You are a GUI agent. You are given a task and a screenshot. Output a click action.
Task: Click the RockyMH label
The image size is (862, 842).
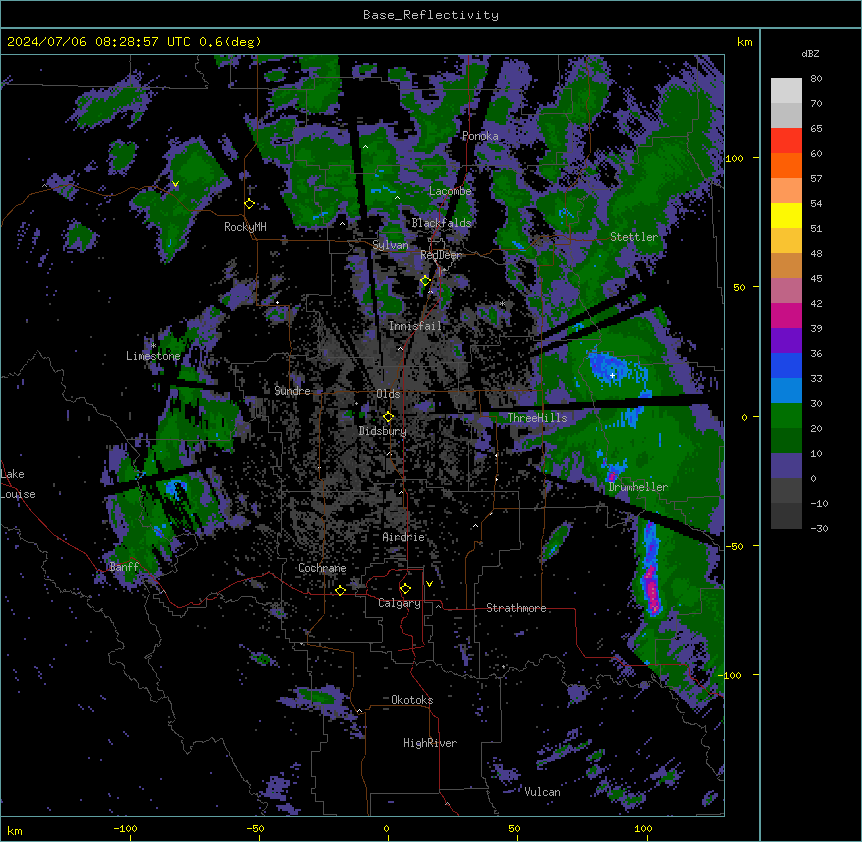(245, 227)
